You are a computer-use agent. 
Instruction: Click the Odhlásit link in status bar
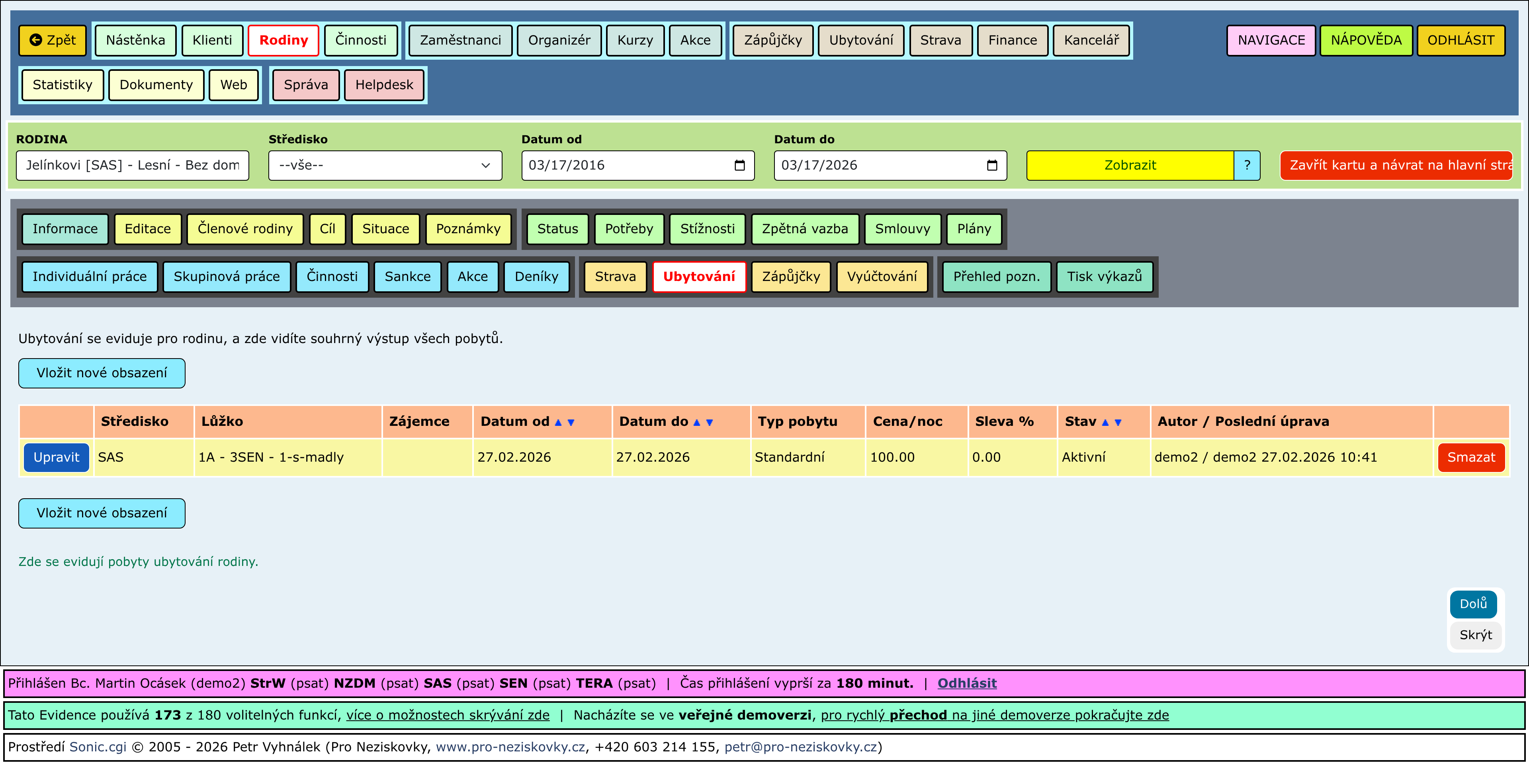[966, 683]
